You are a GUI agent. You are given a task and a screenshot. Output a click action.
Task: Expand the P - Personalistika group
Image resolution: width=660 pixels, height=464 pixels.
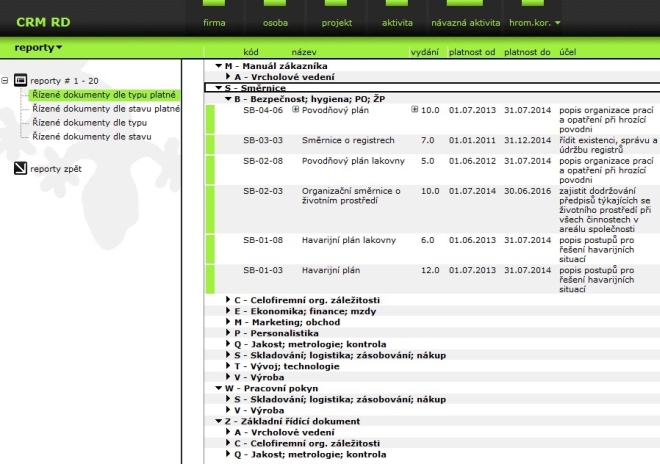tap(227, 332)
